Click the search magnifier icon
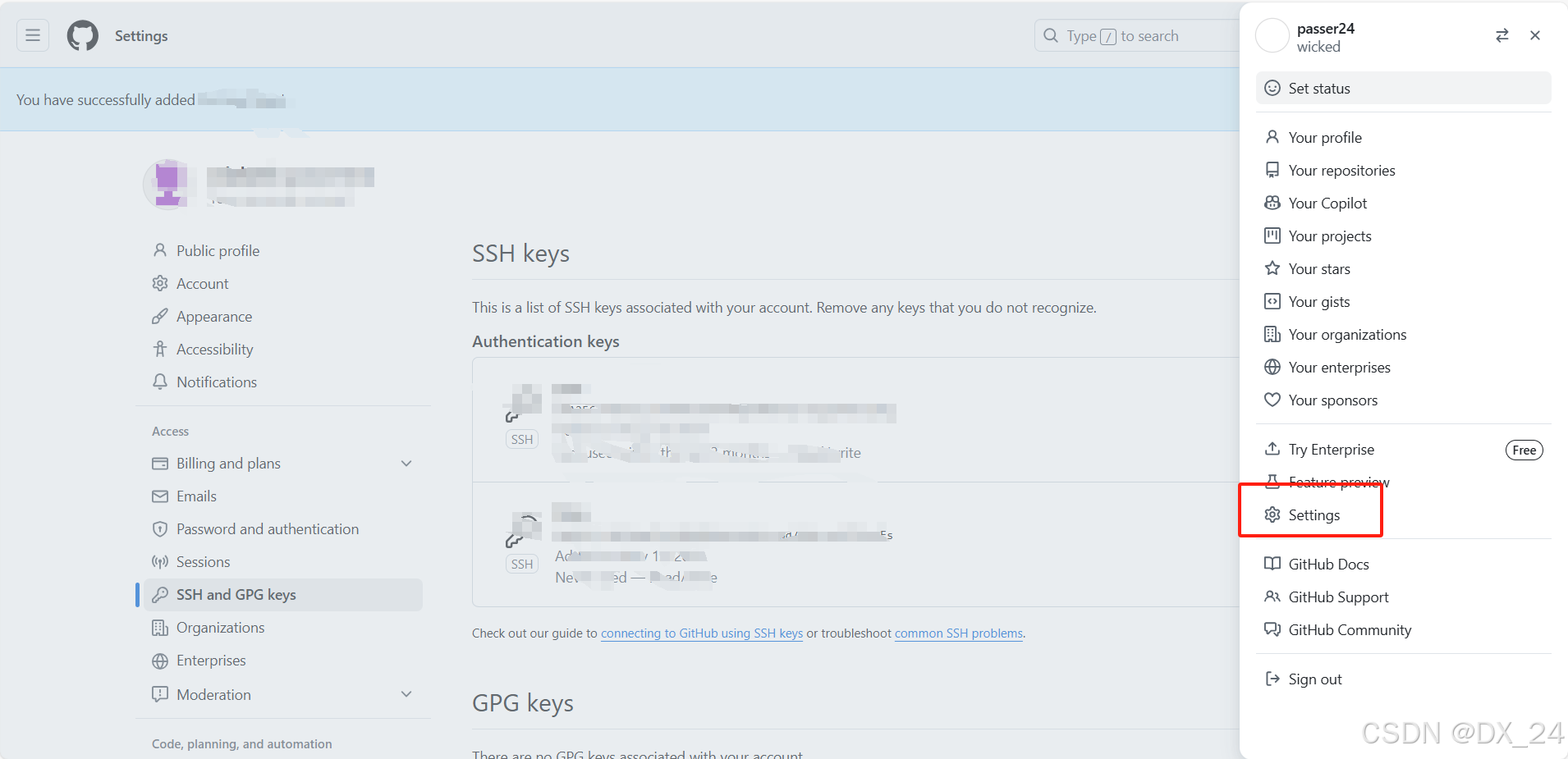 pos(1051,35)
